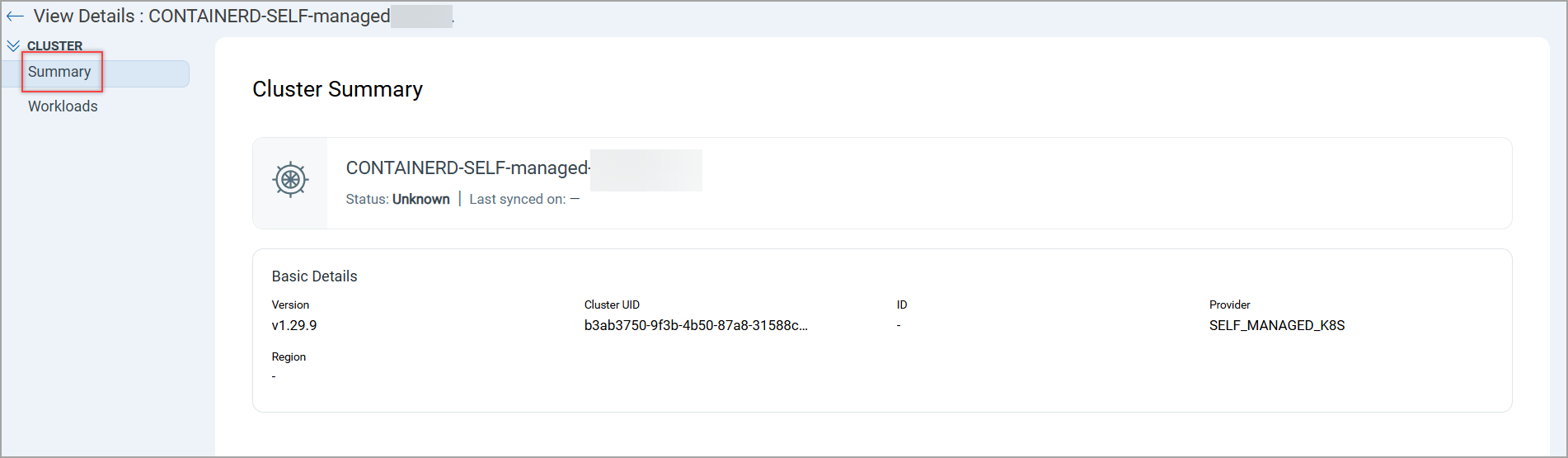The width and height of the screenshot is (1568, 458).
Task: Click the ID field label
Action: (902, 305)
